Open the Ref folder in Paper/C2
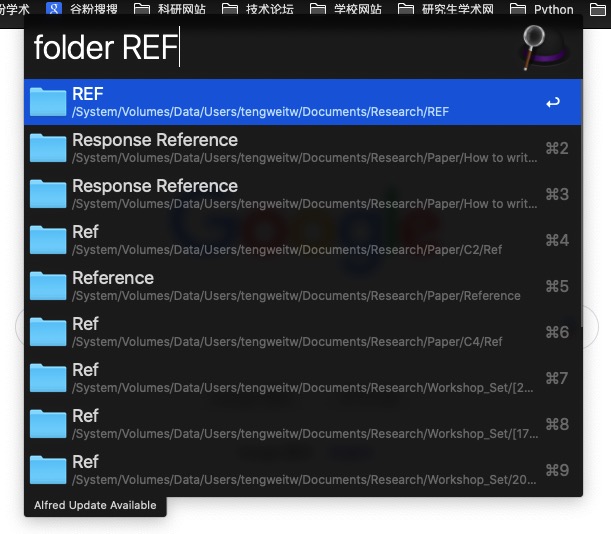The width and height of the screenshot is (611, 534). 303,240
